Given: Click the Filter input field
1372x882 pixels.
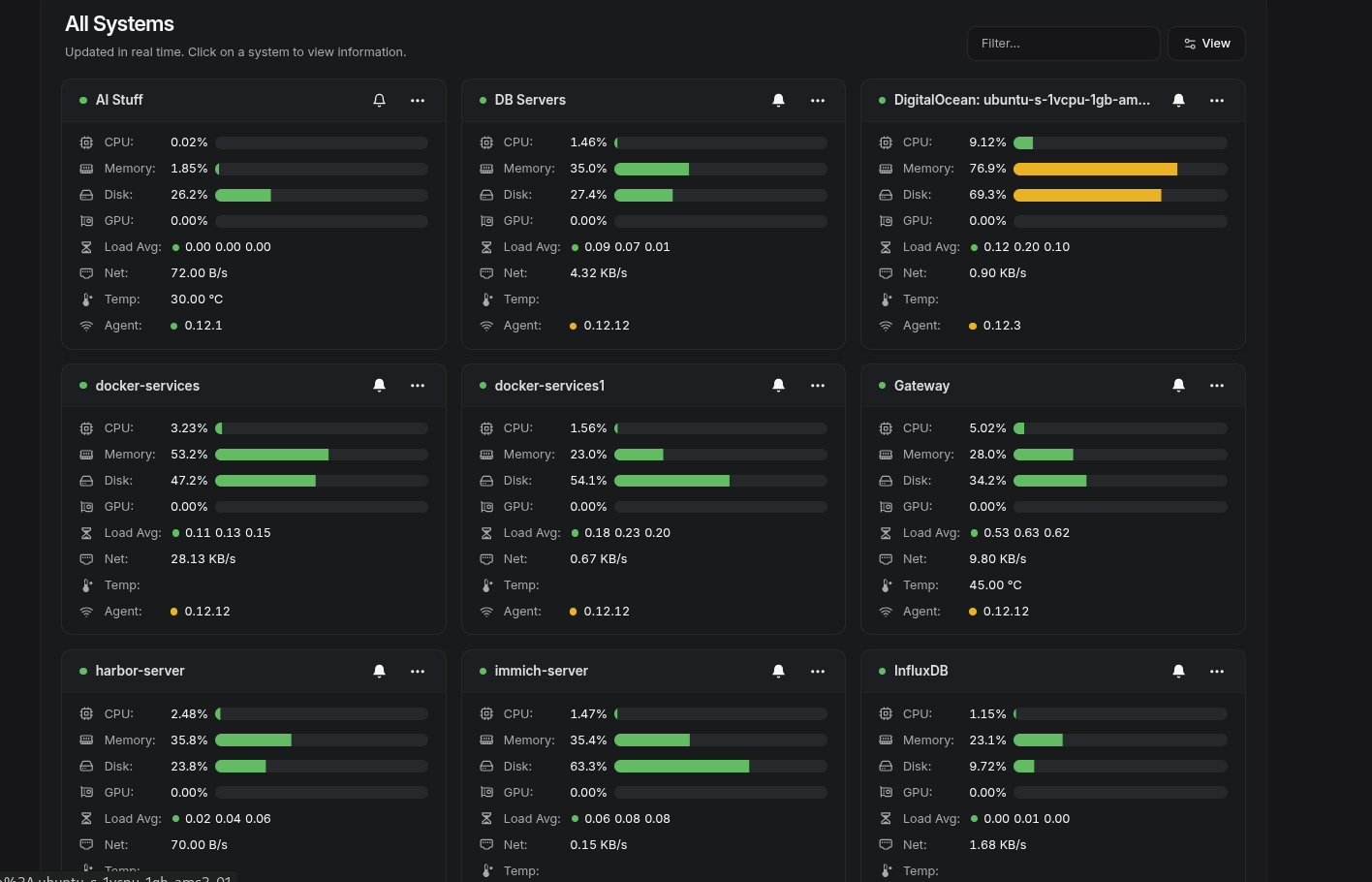Looking at the screenshot, I should [x=1063, y=44].
